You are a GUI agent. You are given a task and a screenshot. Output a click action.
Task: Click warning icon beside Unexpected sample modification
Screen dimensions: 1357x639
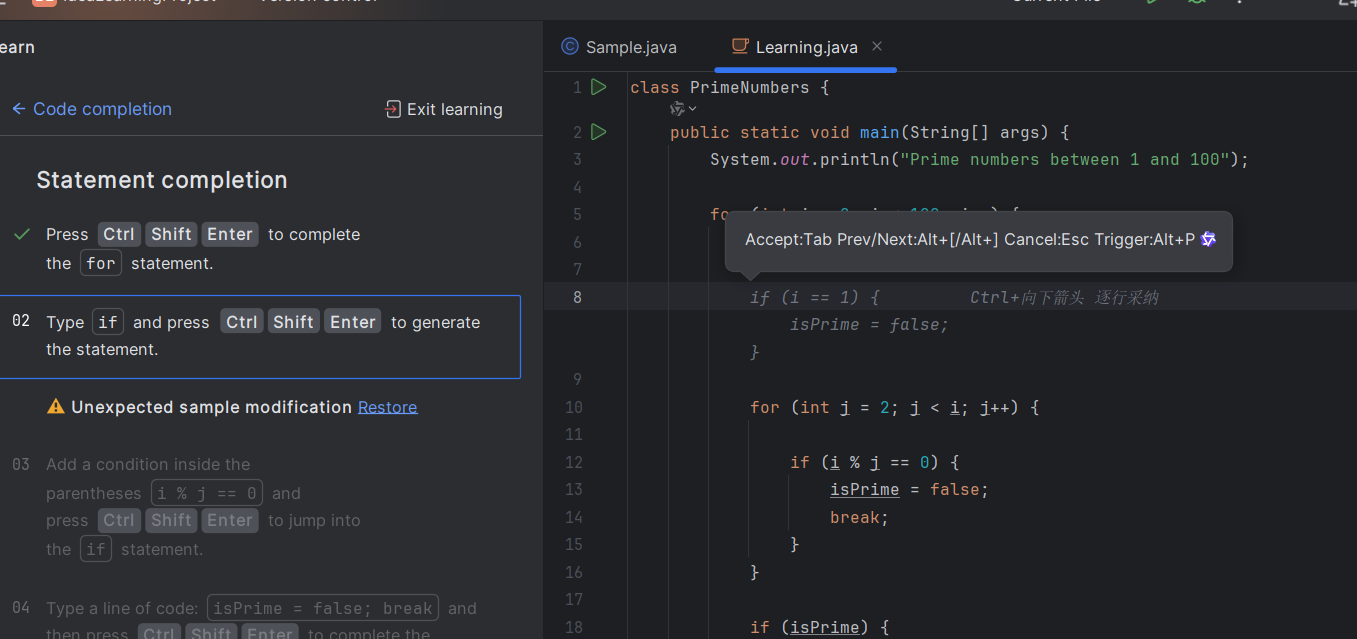[x=56, y=407]
